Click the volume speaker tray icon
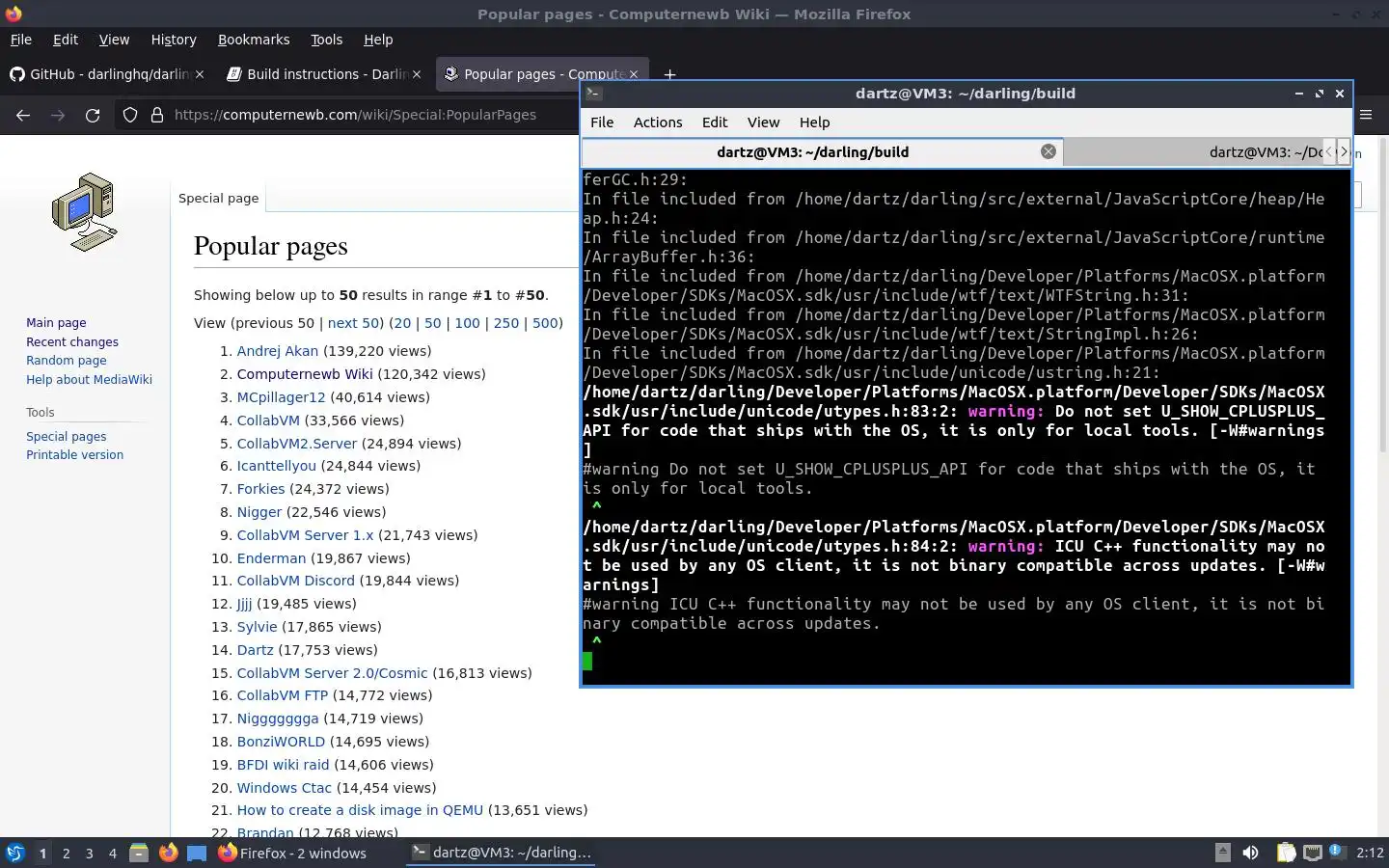 coord(1250,853)
